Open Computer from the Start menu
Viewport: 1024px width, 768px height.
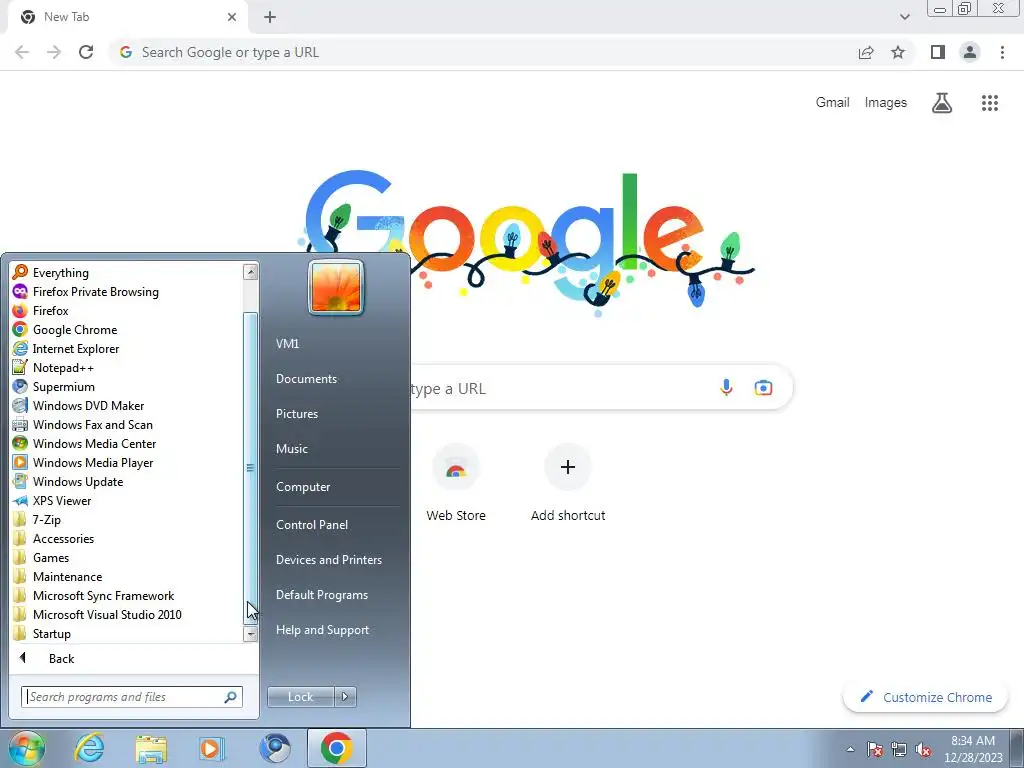(303, 487)
